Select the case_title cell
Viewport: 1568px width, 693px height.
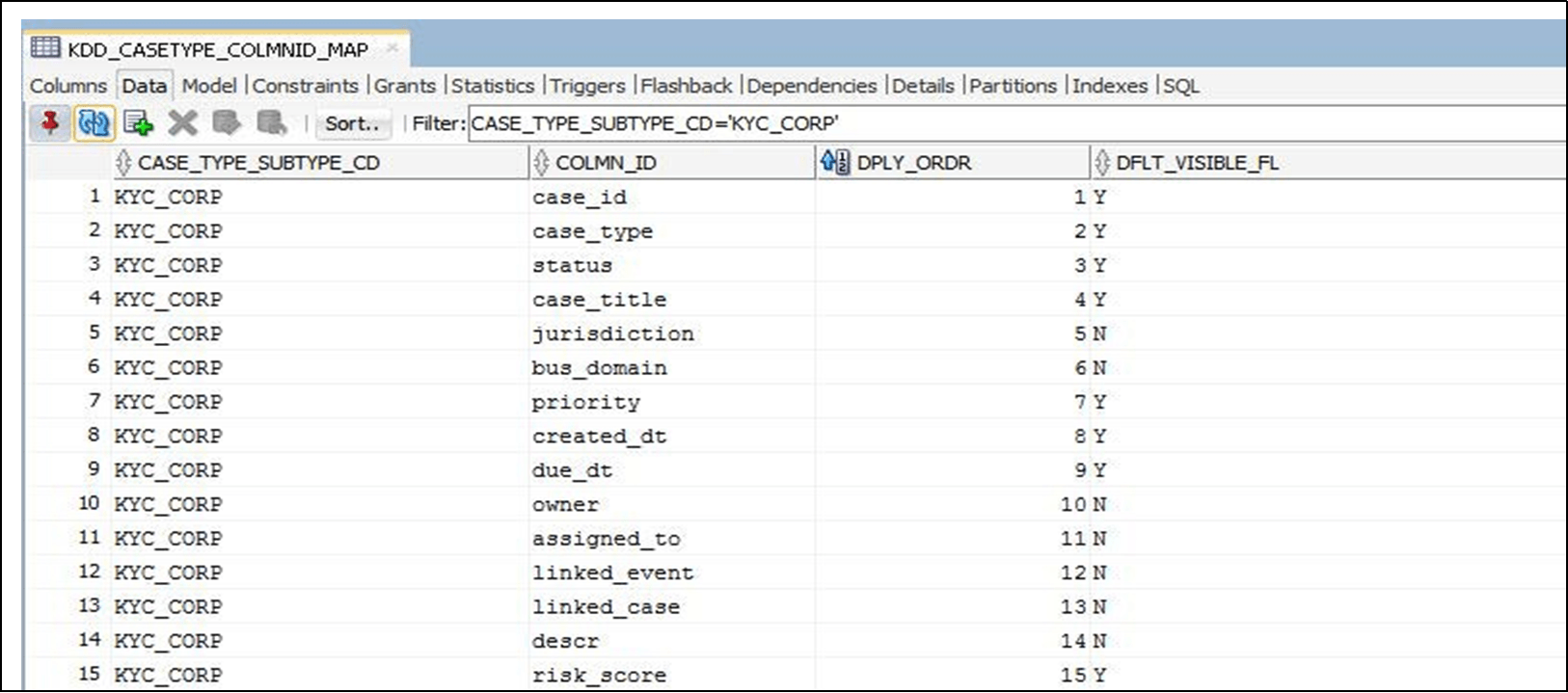[x=672, y=300]
